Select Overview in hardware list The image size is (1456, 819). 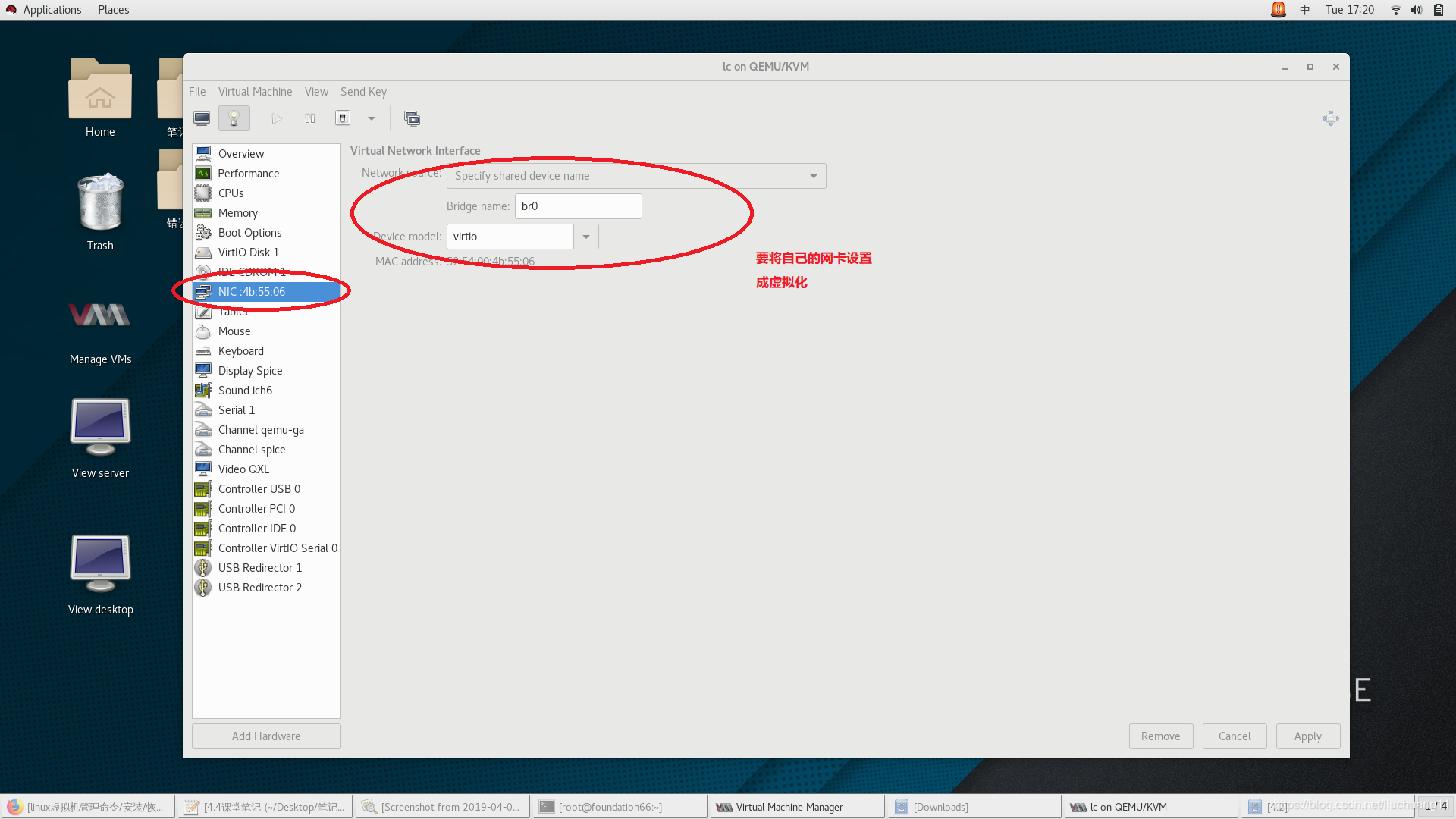point(266,154)
